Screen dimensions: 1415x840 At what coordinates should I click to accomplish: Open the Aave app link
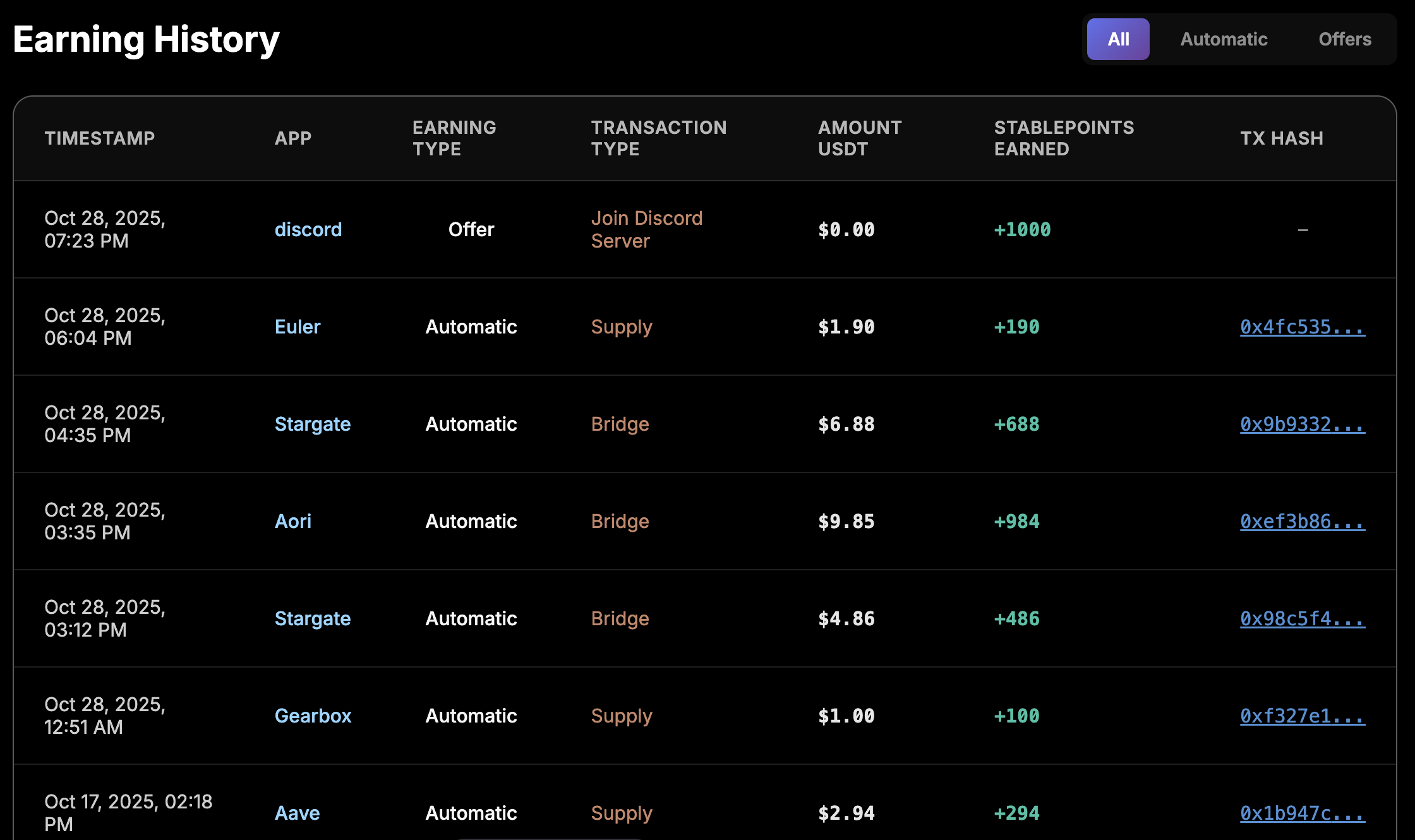297,813
